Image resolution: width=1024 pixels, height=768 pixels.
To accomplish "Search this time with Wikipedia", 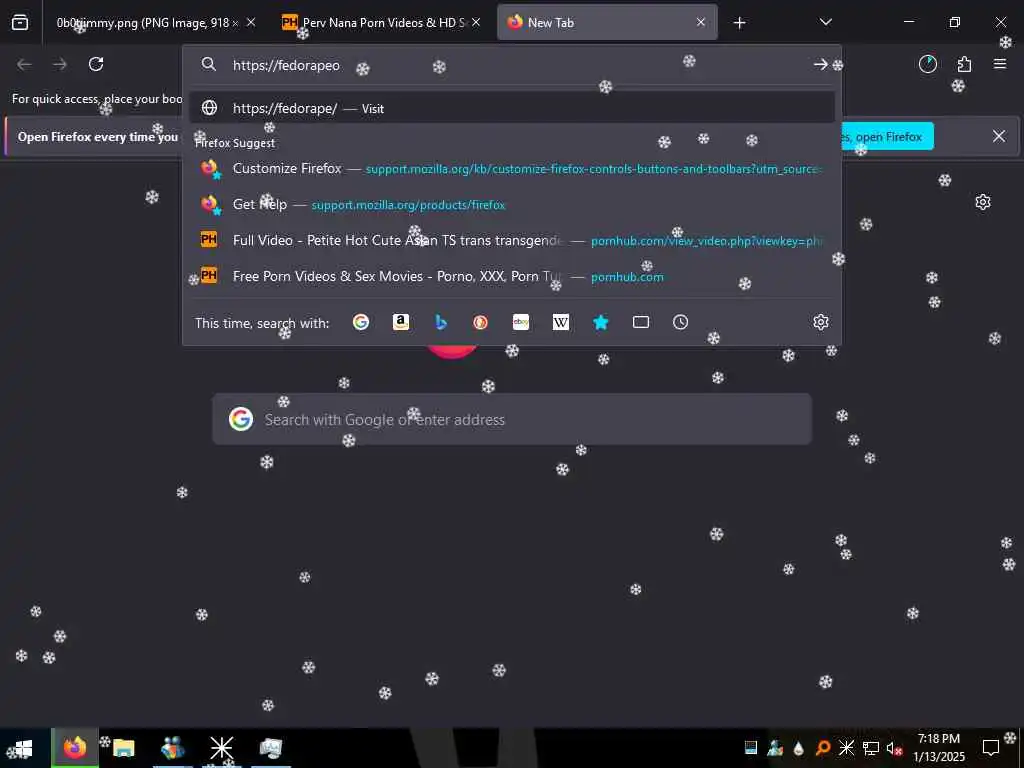I will [x=561, y=322].
